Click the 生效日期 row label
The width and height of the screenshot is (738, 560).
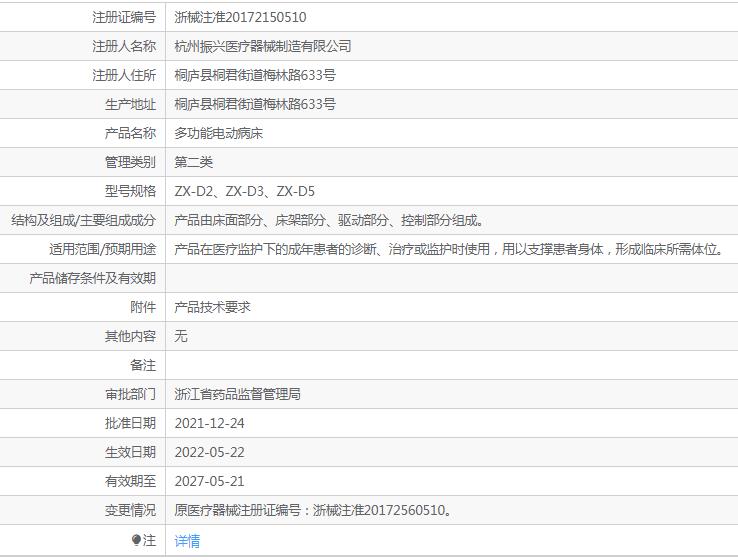(130, 452)
